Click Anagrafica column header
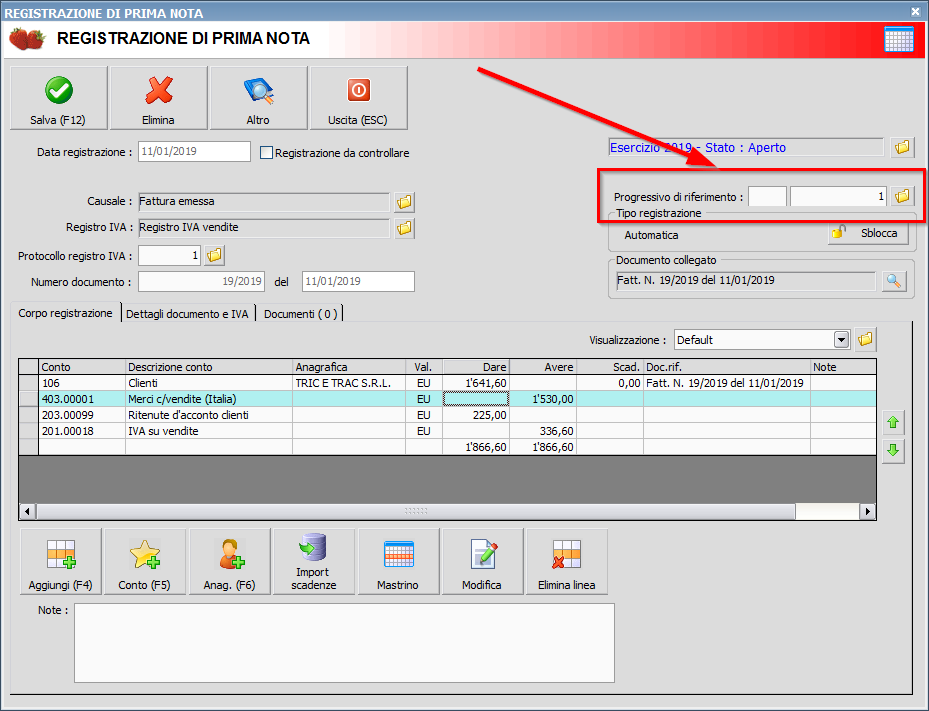This screenshot has width=929, height=711. click(x=349, y=367)
